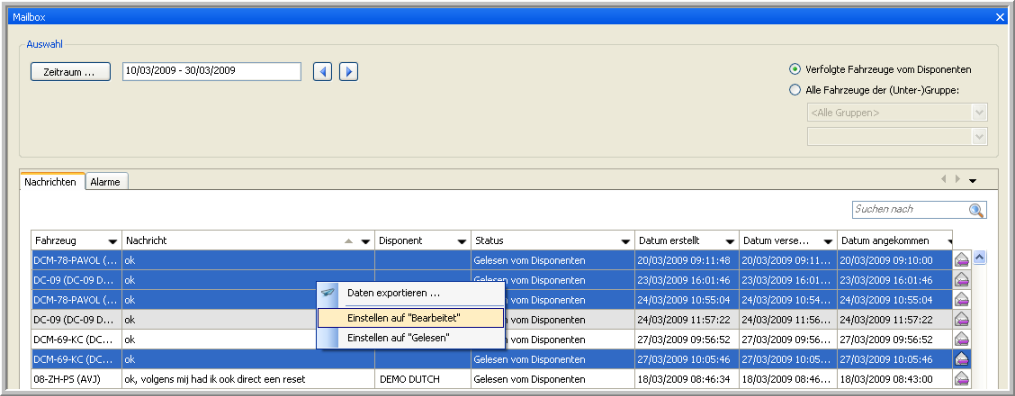The image size is (1015, 396).
Task: Click date cell 24/03/2009 11:57:22 in Datum erstellt
Action: coord(687,320)
